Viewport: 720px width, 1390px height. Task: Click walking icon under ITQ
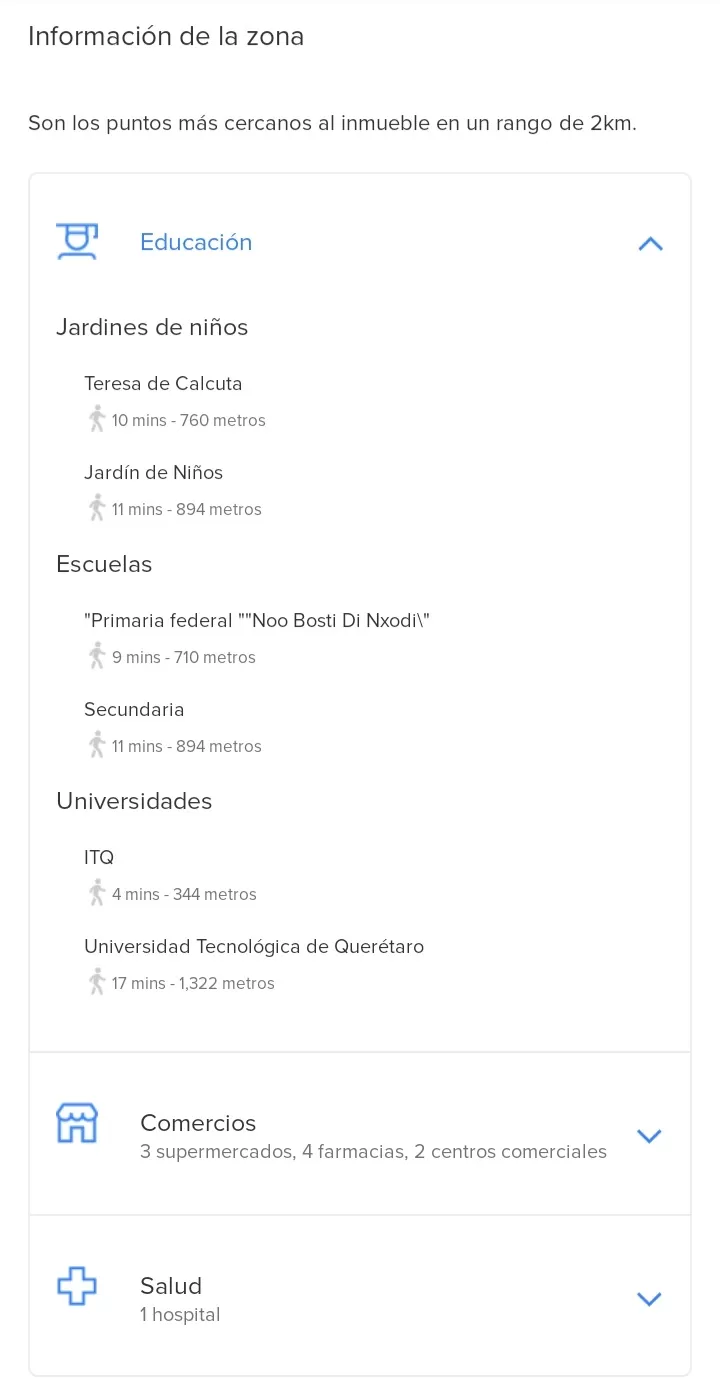click(x=97, y=894)
